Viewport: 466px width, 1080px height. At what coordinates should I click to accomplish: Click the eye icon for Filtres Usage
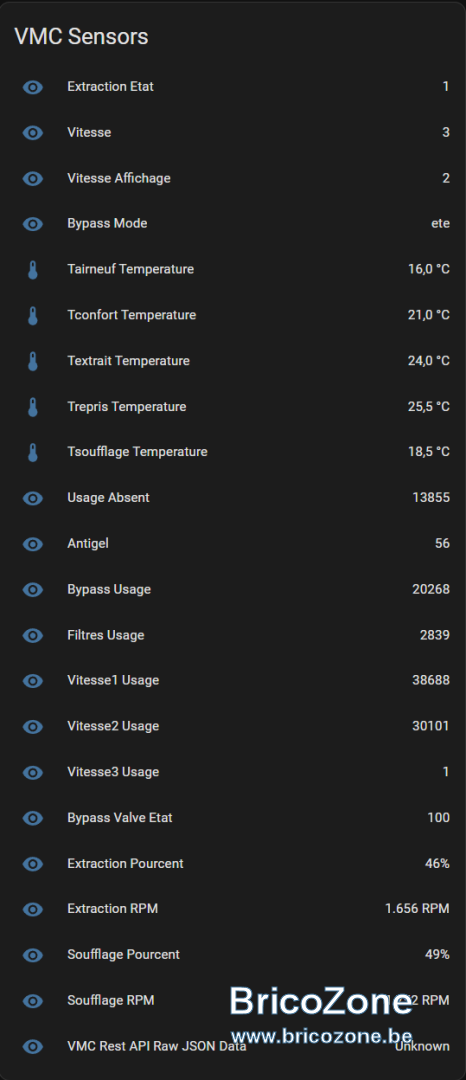[x=32, y=635]
